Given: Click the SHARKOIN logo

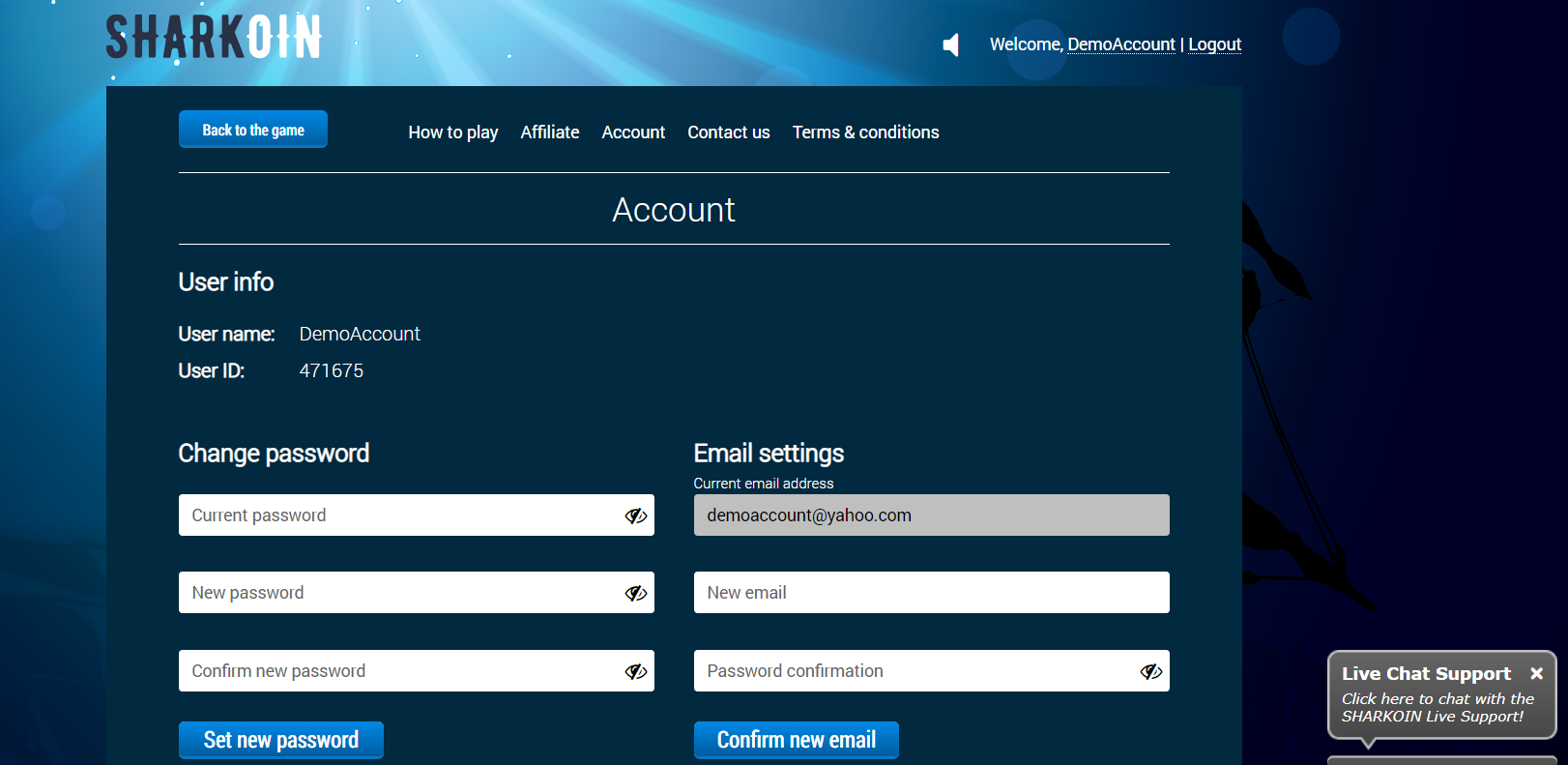Looking at the screenshot, I should [x=214, y=38].
